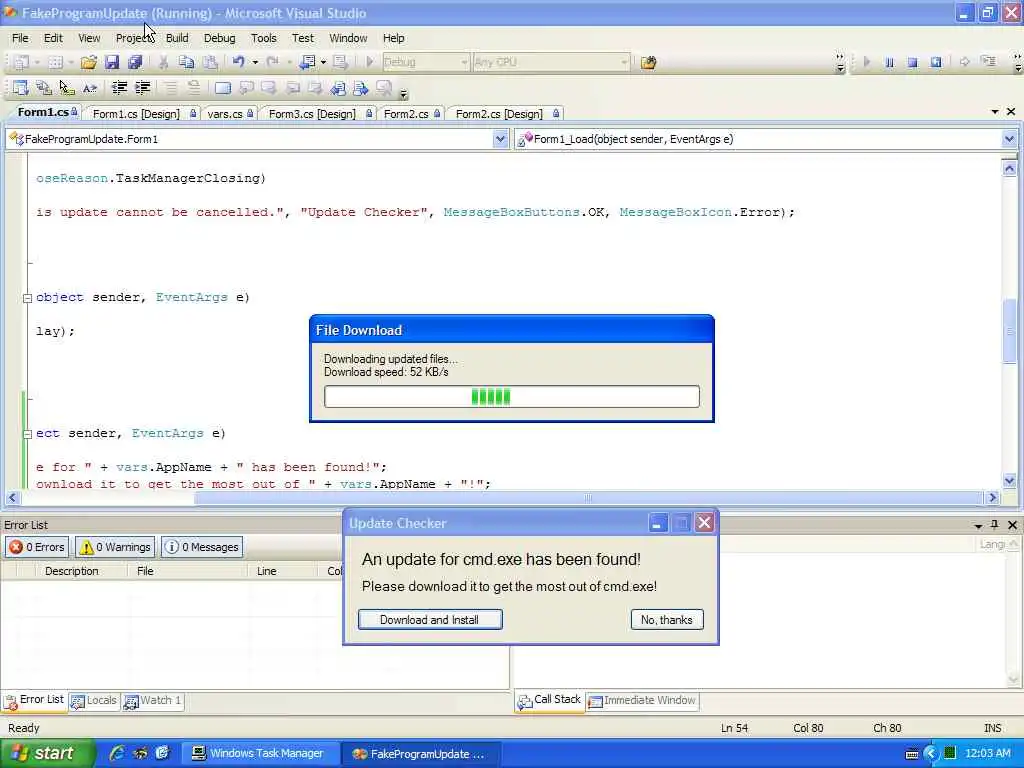This screenshot has height=768, width=1024.
Task: Pause debugging with the Break All icon
Action: (889, 62)
